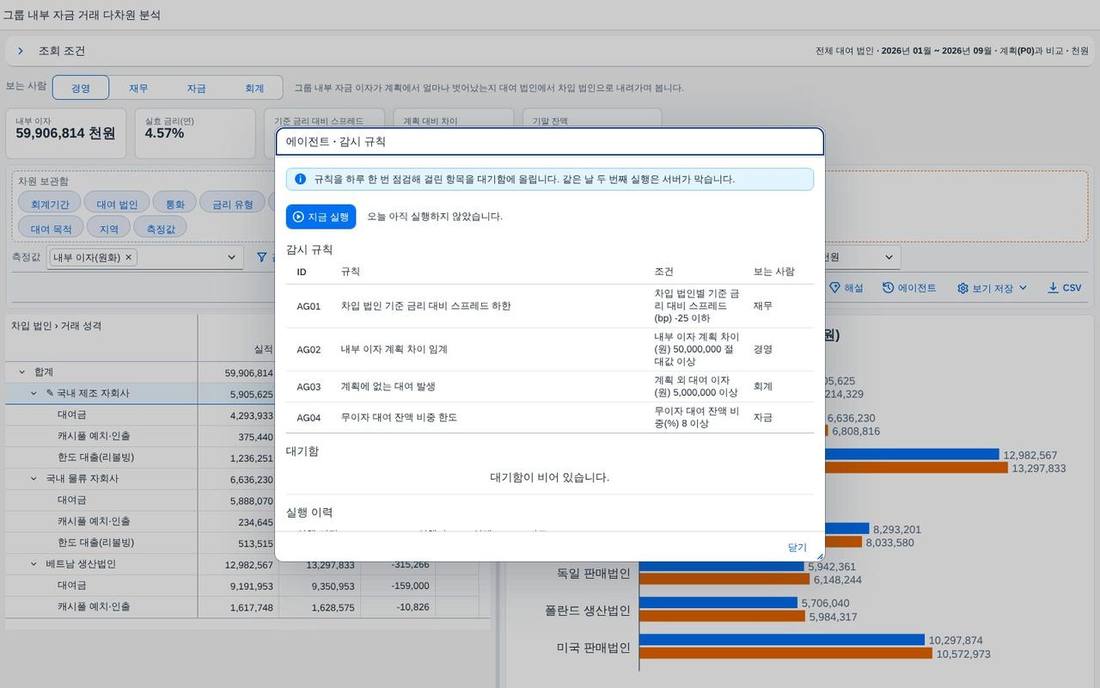Close the dialog with 닫기
Screen dimensions: 1100x688
[x=797, y=547]
